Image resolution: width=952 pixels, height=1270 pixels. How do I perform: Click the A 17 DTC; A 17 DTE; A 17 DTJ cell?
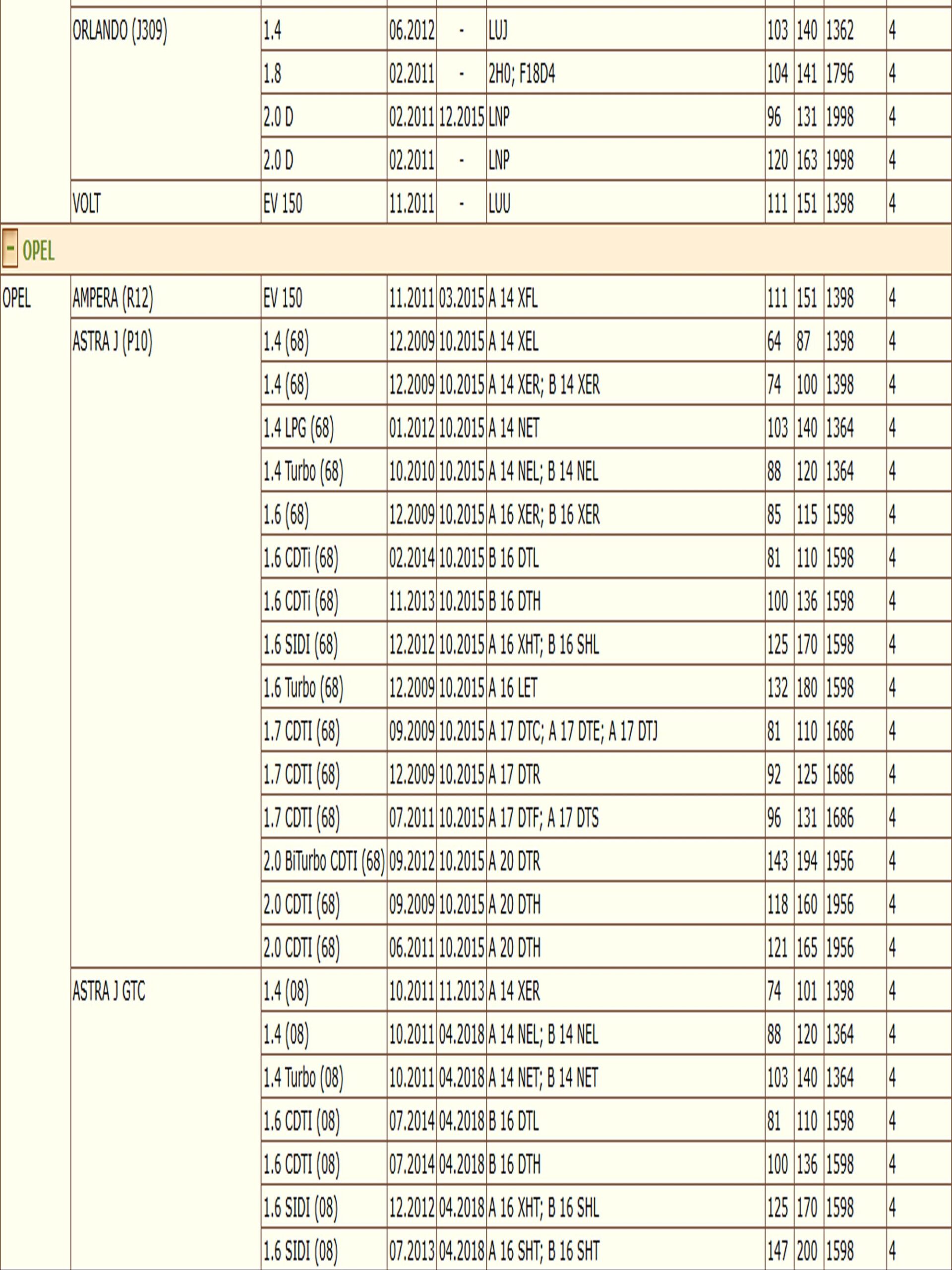[573, 731]
